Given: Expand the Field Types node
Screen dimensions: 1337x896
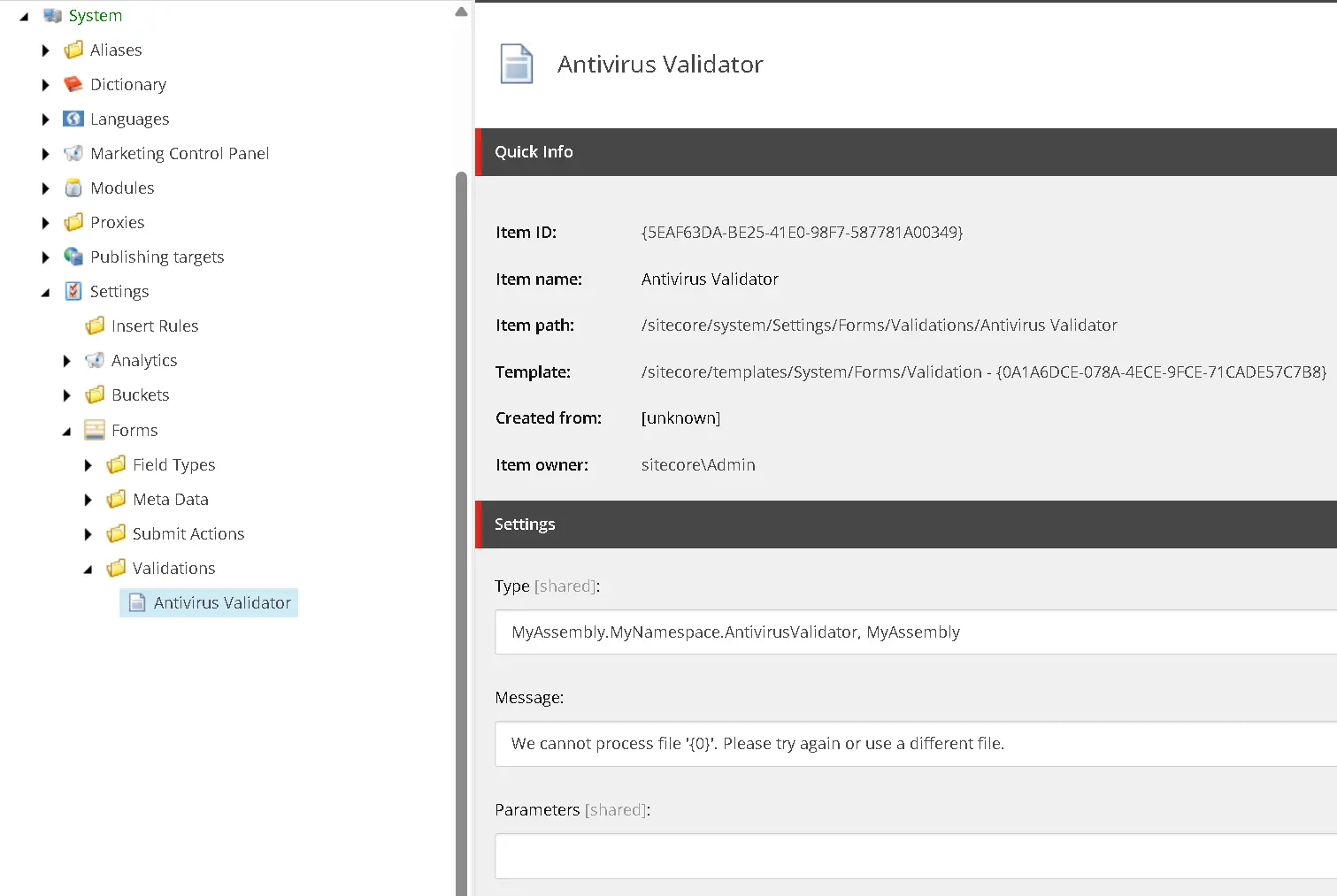Looking at the screenshot, I should tap(88, 465).
